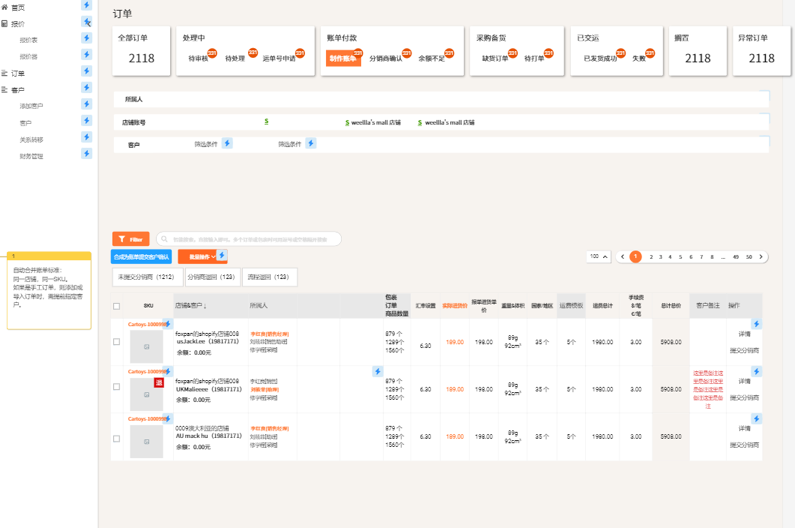
Task: Click the 报价 calculator icon in sidebar
Action: [5, 23]
